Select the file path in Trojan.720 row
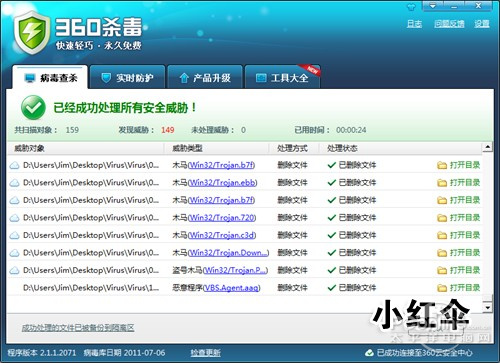The image size is (500, 363). (91, 218)
